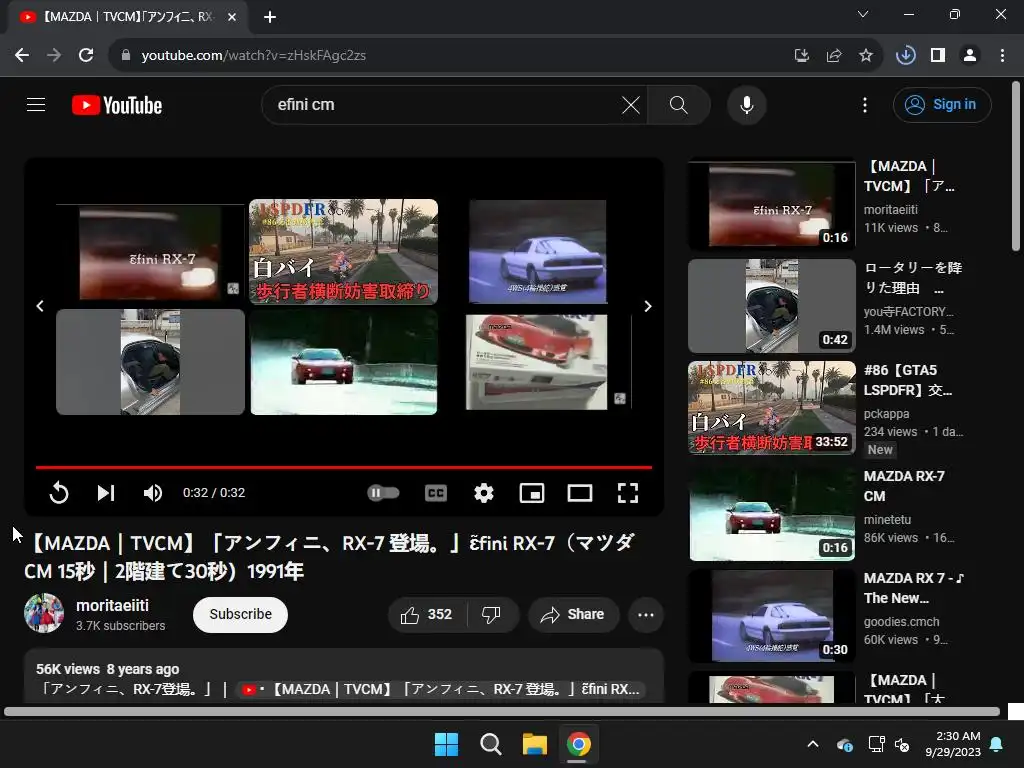
Task: Open Chrome downloads icon
Action: [906, 56]
